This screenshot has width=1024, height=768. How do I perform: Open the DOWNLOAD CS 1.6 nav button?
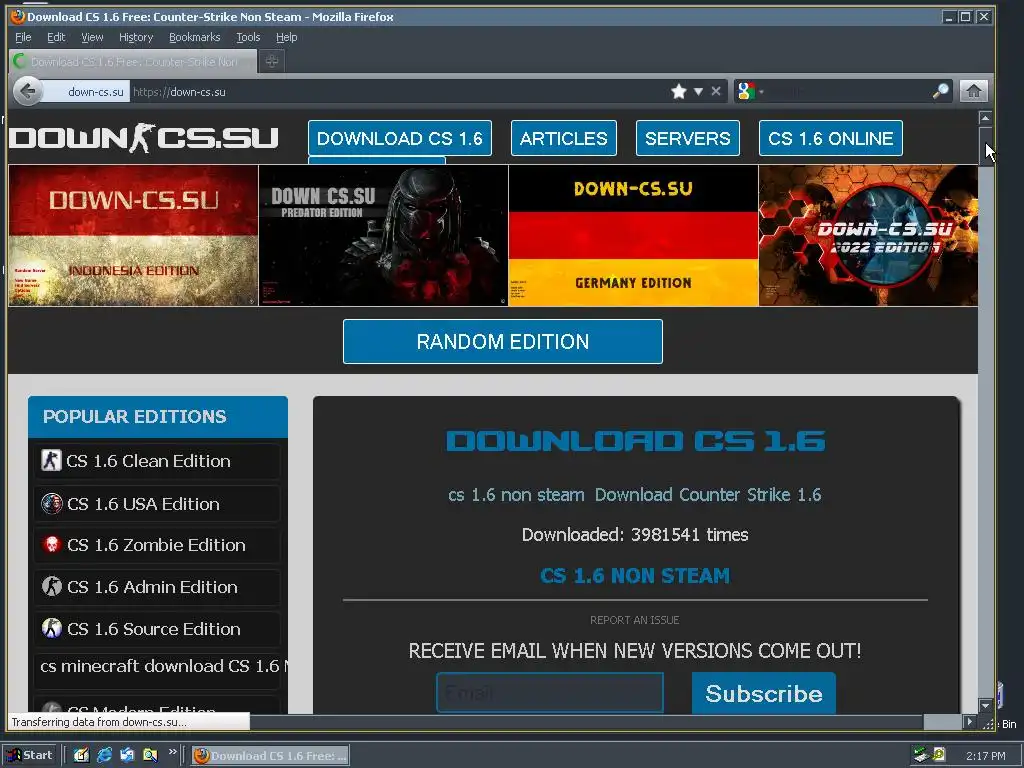tap(400, 138)
